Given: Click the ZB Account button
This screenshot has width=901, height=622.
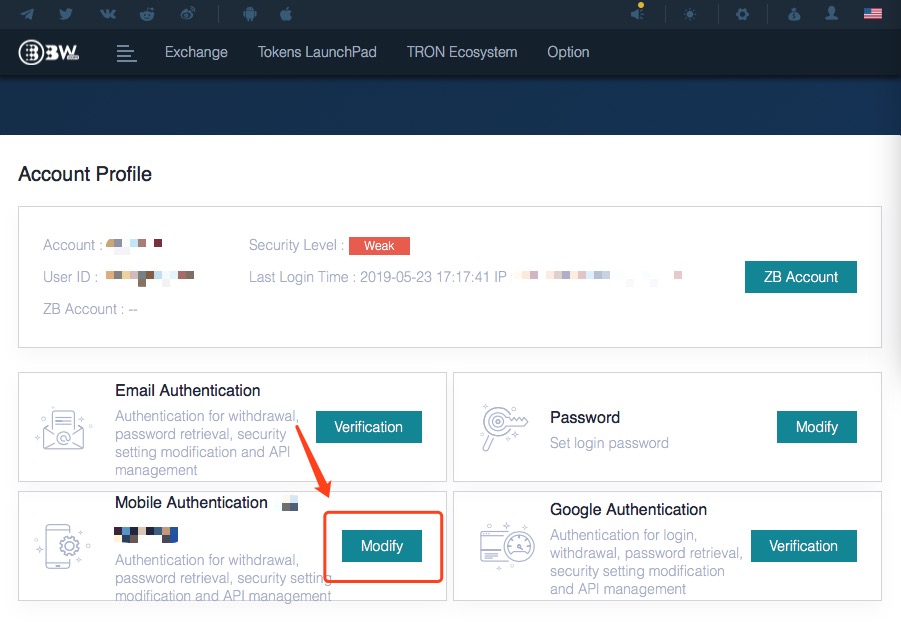Looking at the screenshot, I should (x=800, y=277).
